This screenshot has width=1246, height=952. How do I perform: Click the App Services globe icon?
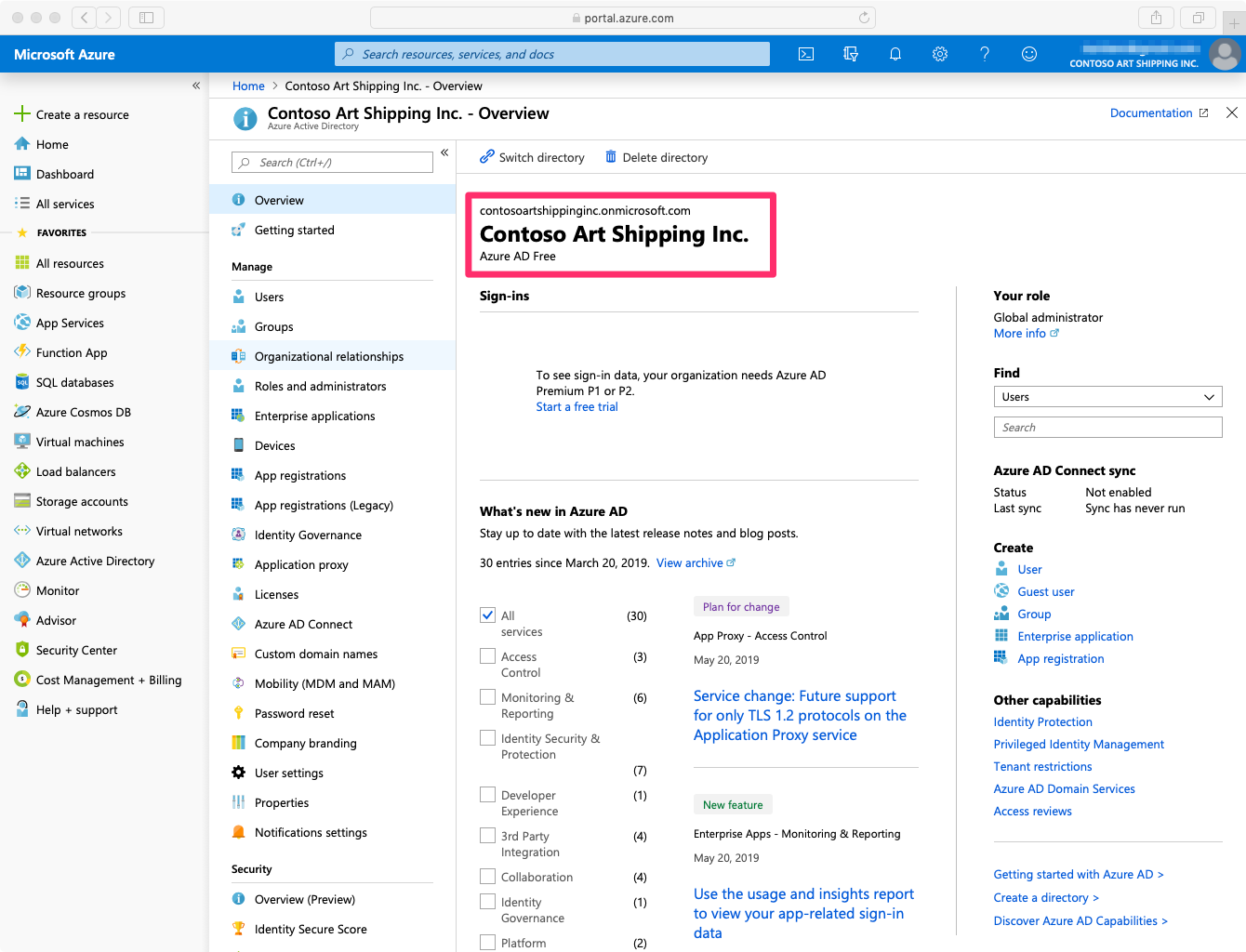click(x=22, y=322)
